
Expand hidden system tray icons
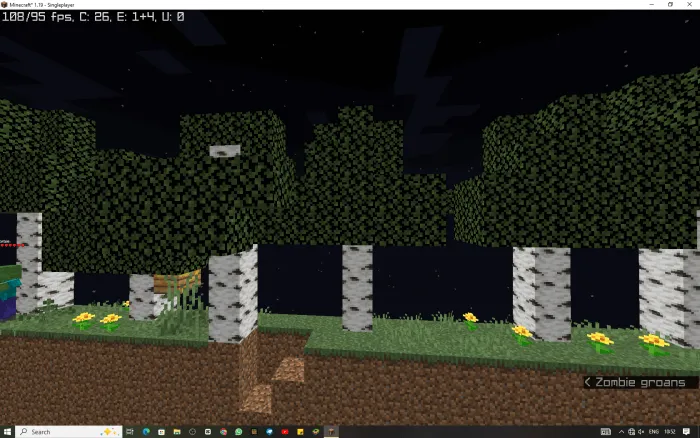[x=621, y=432]
